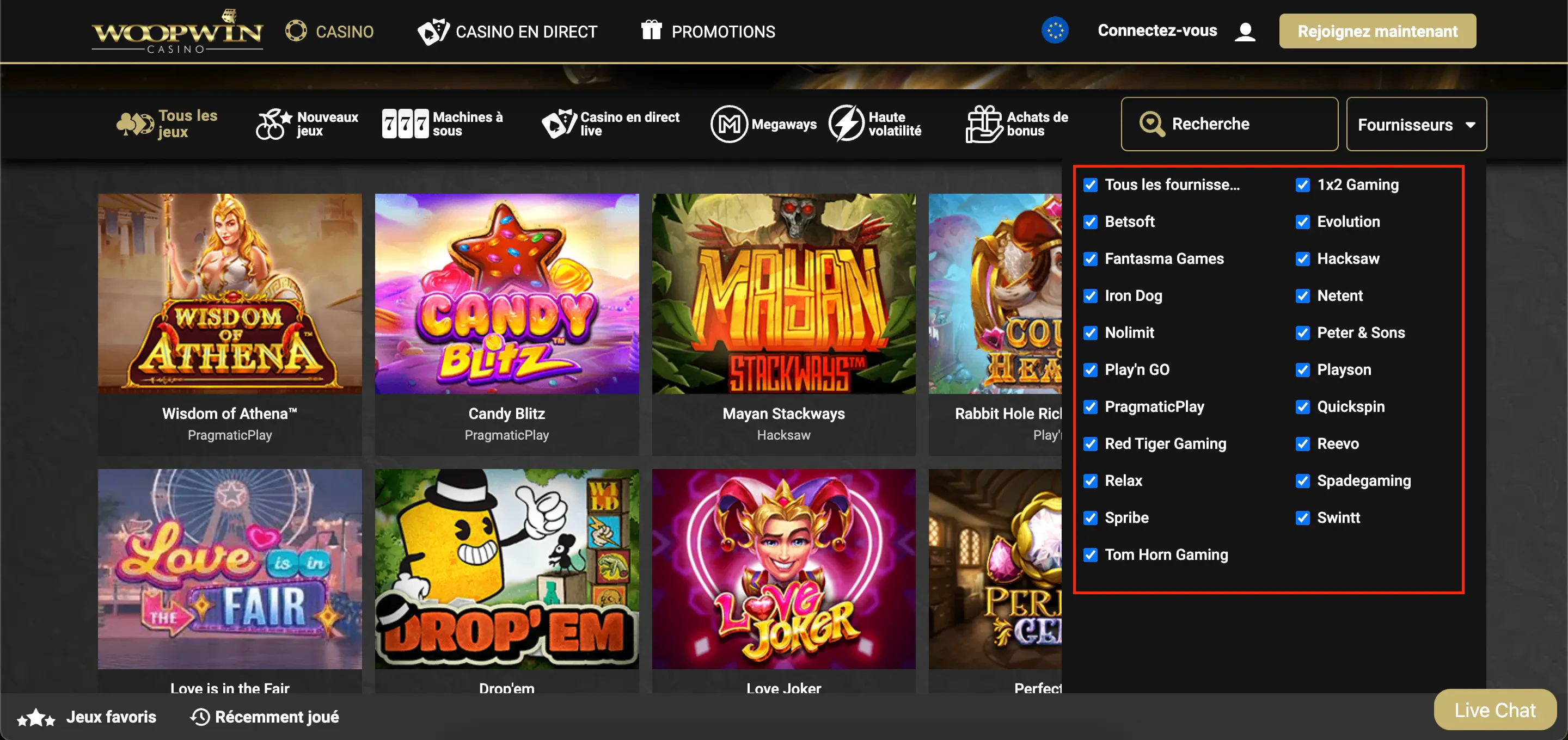Toggle the Swintt checkbox
The height and width of the screenshot is (740, 1568).
(1302, 518)
